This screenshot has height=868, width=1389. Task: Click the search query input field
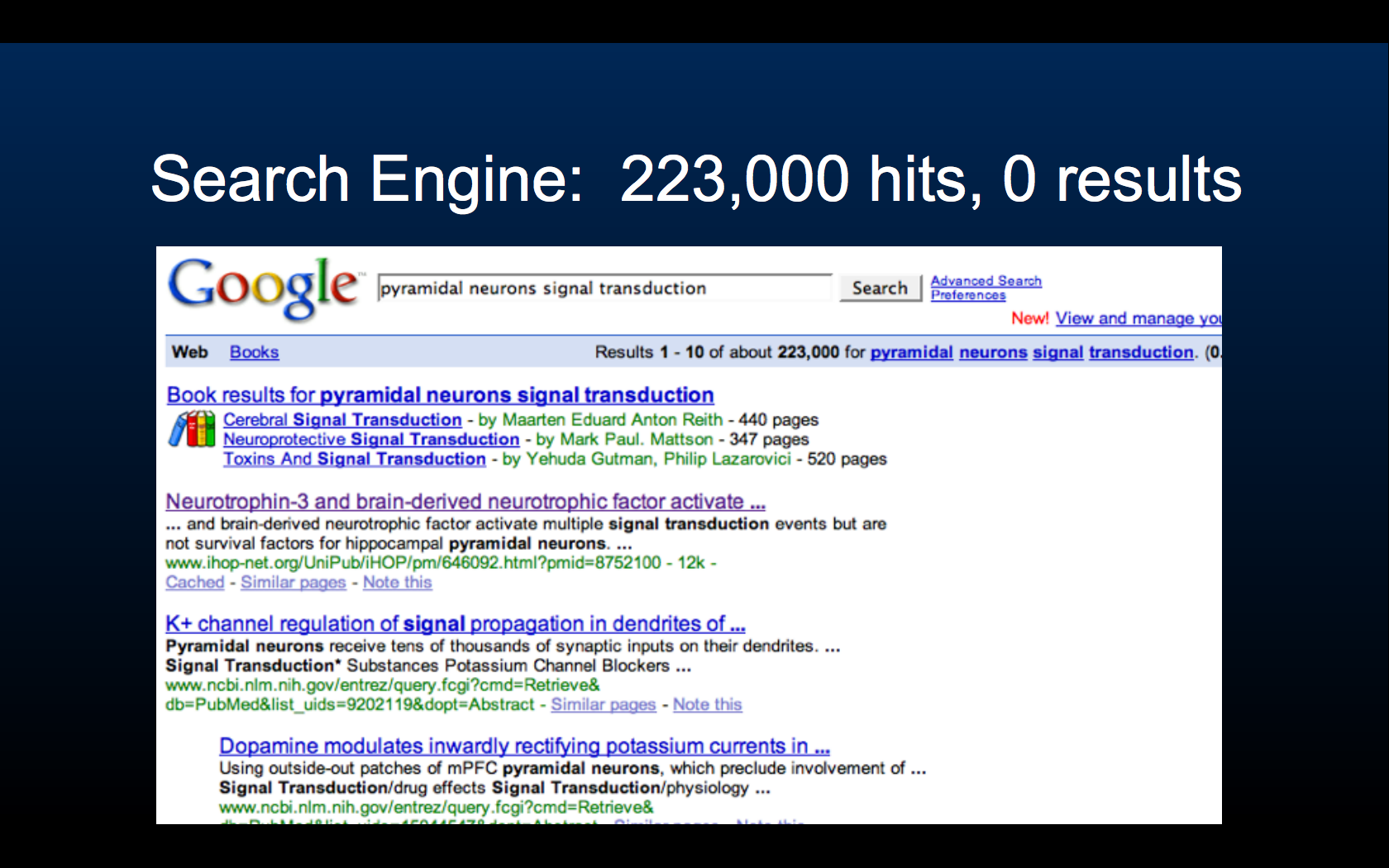604,289
